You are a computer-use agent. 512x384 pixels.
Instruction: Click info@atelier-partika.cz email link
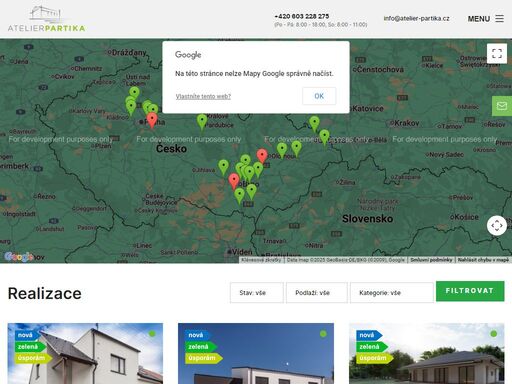click(x=416, y=18)
